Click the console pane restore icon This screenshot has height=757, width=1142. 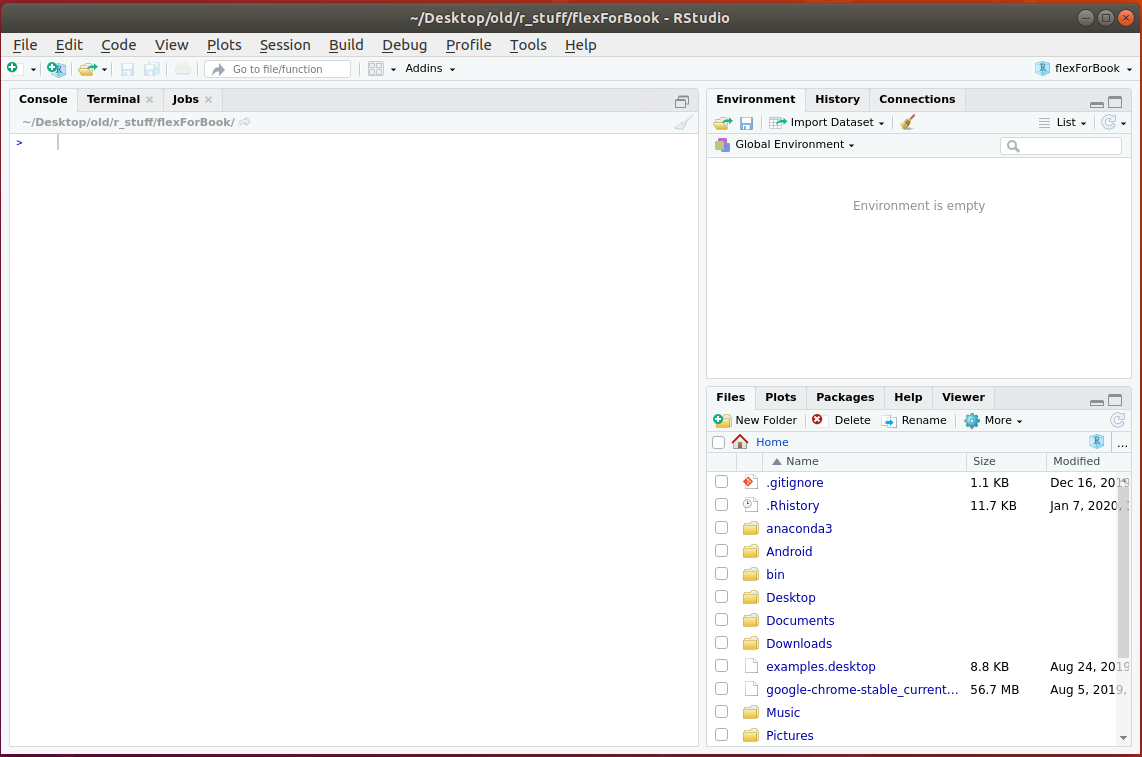coord(682,102)
